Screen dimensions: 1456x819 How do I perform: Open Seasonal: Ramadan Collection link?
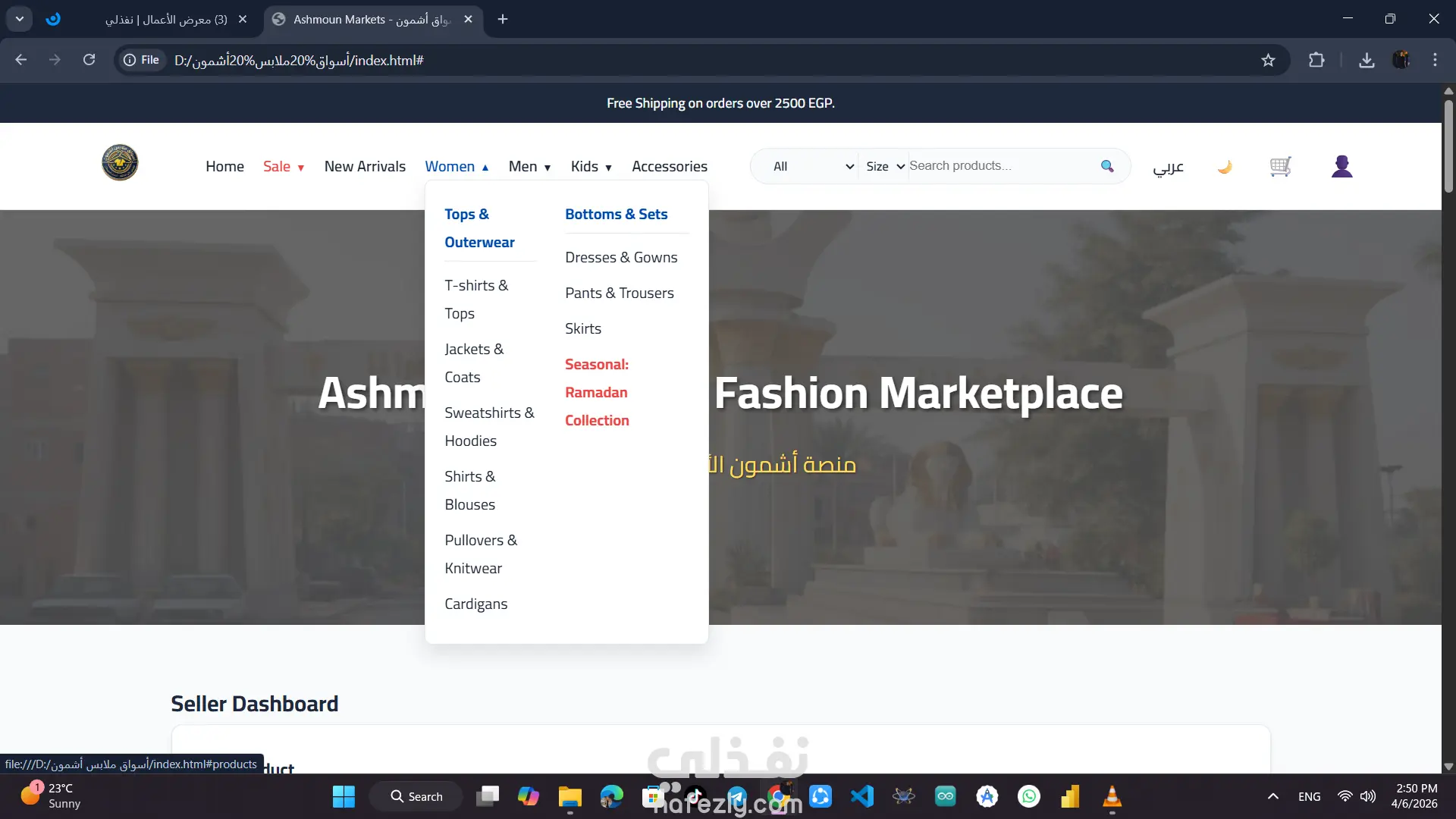(597, 392)
